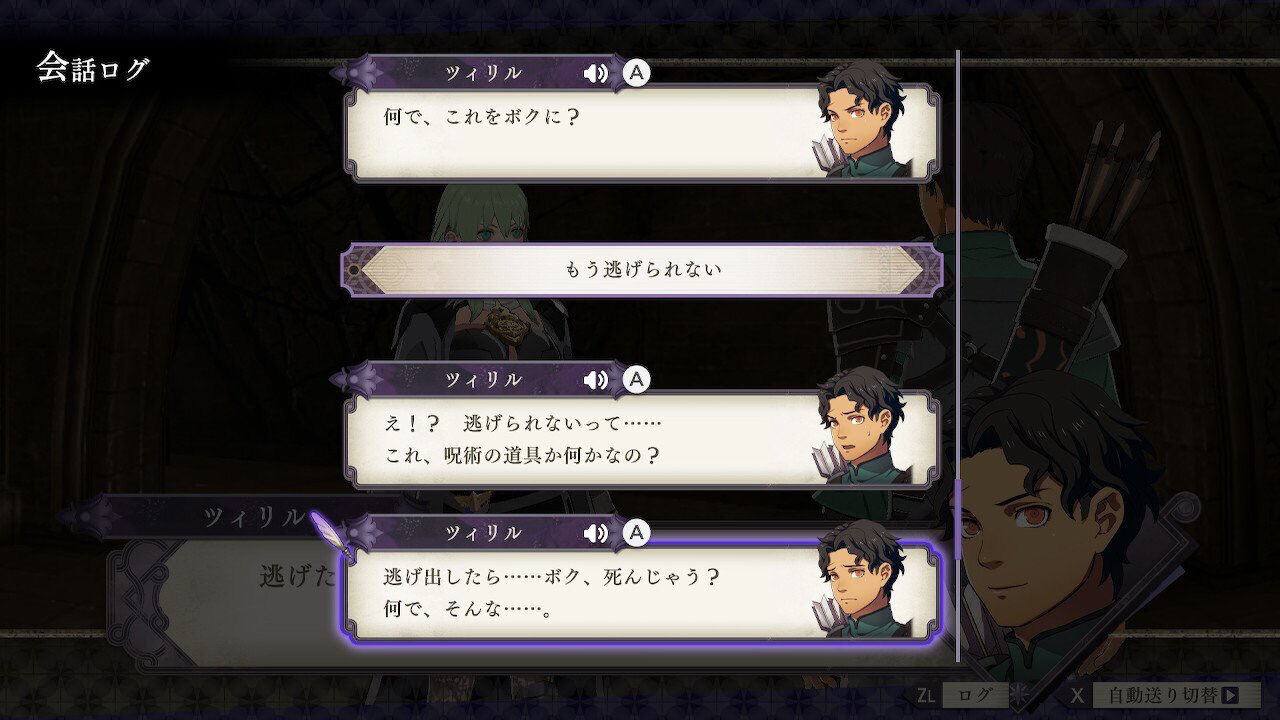Click the A button badge on the second ツィリル entry
Screen dimensions: 1280x720
[x=636, y=379]
